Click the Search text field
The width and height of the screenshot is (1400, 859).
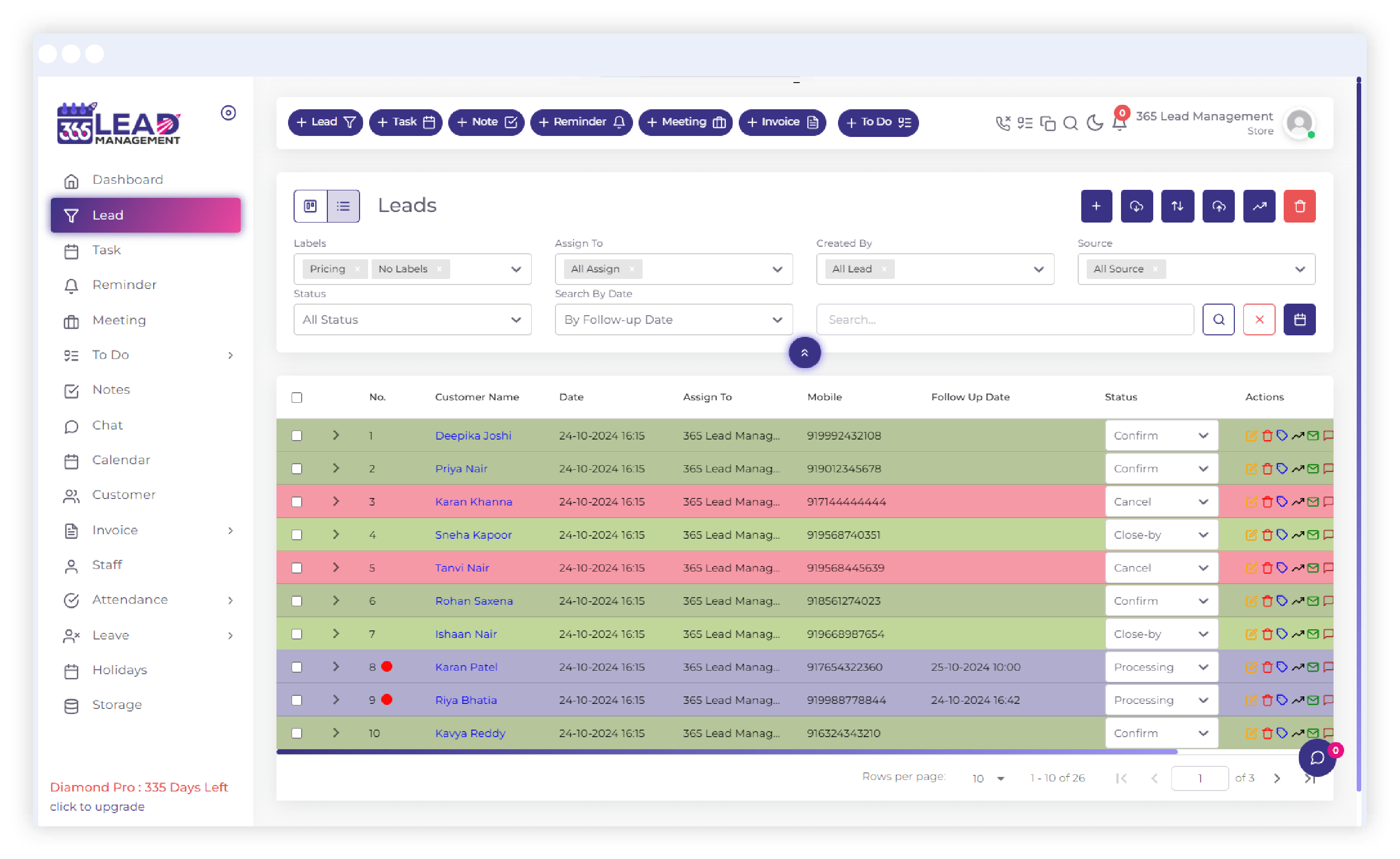click(x=1005, y=319)
